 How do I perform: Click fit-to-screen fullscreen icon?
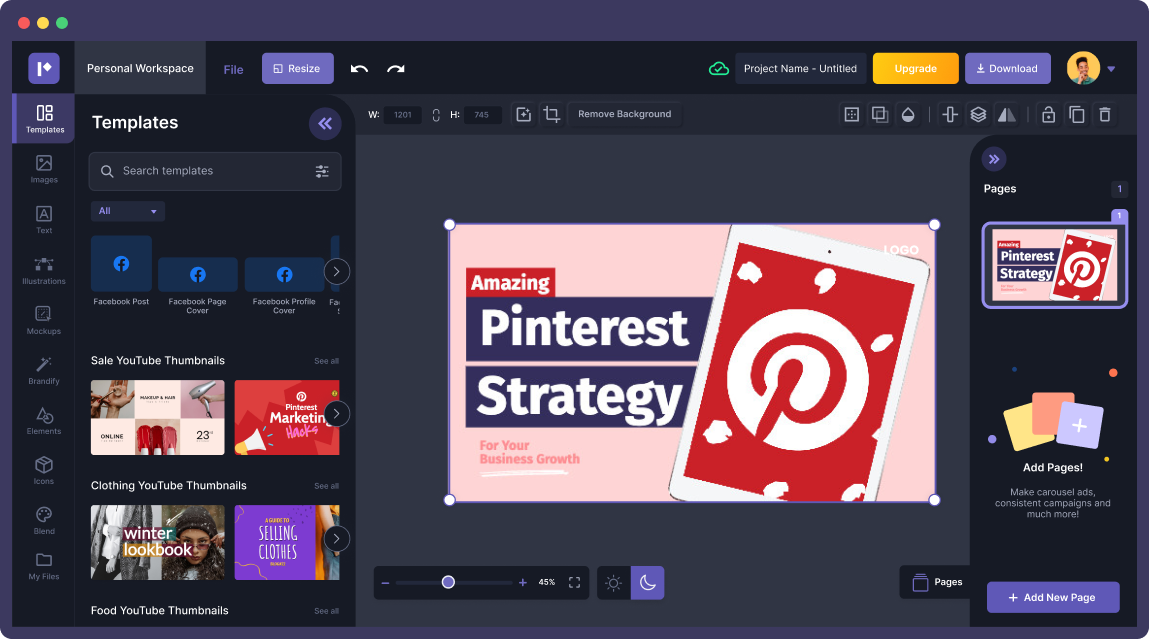click(x=574, y=583)
